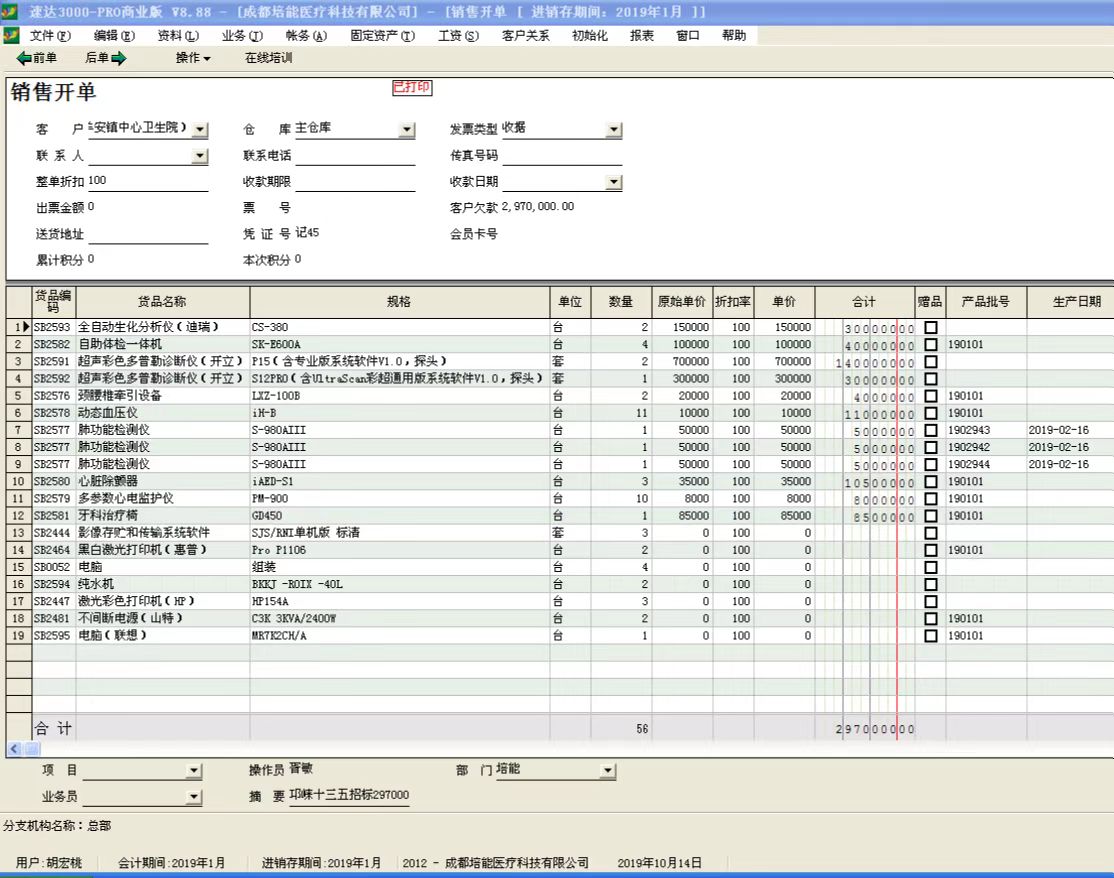
Task: Check the 赠品 box for 电脑（联想） row
Action: click(931, 636)
